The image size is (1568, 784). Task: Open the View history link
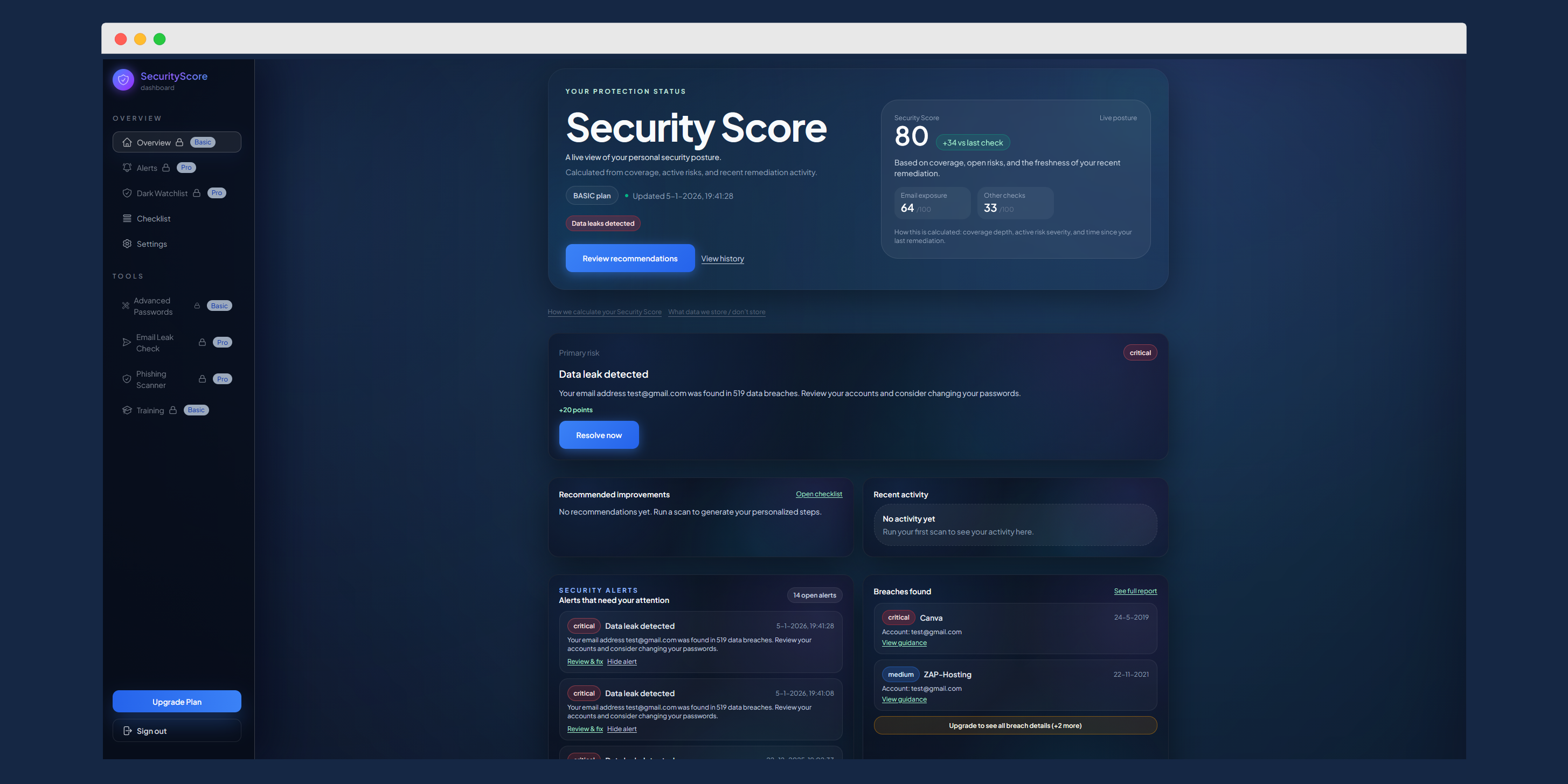click(x=723, y=258)
